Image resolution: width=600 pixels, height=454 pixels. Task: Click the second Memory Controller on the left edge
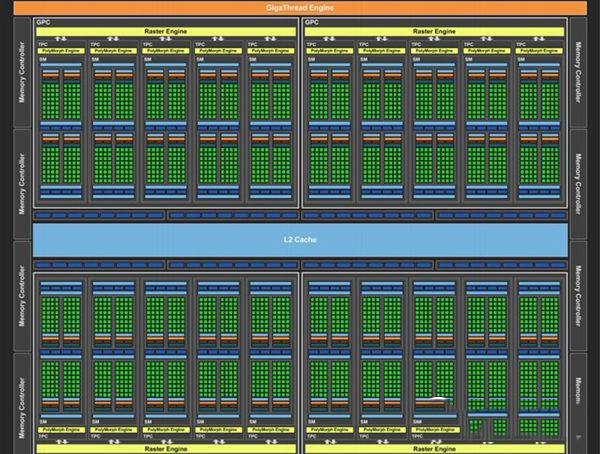tap(22, 185)
